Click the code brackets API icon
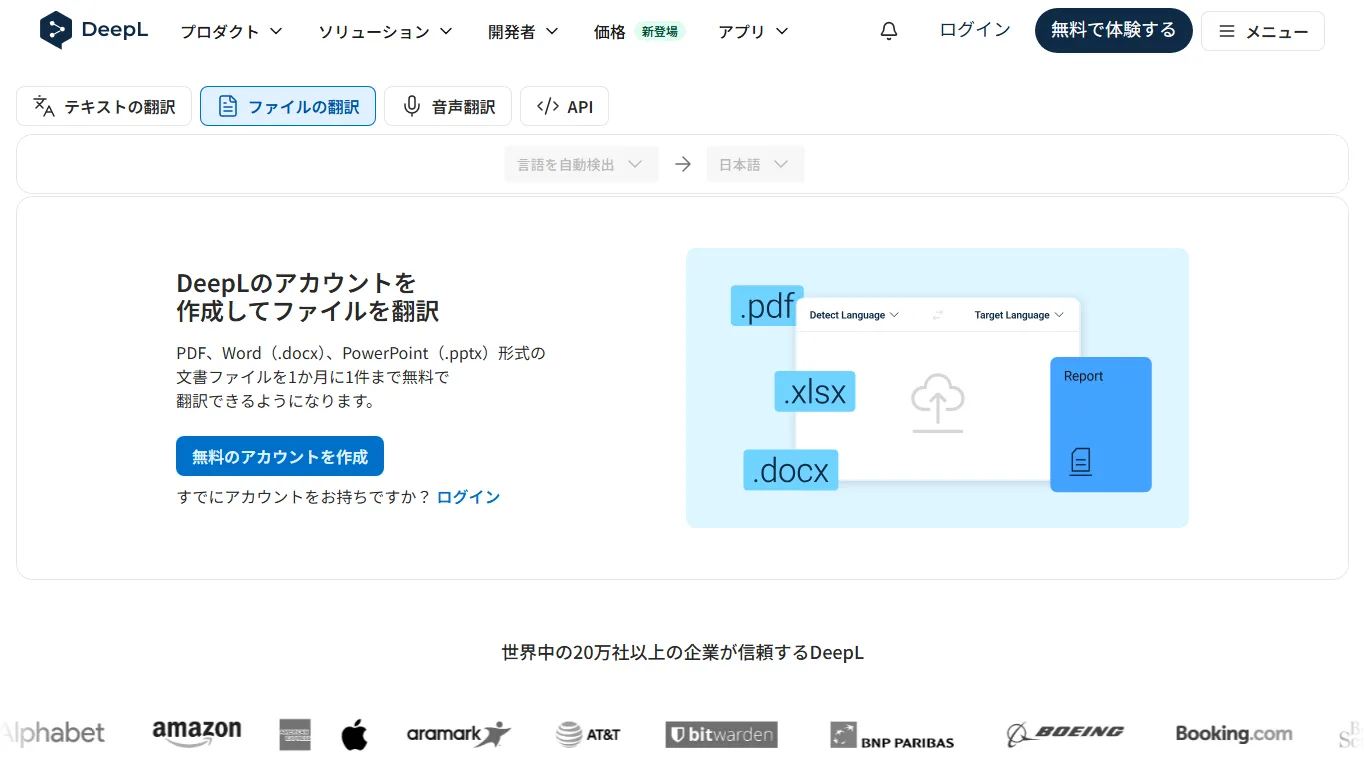1365x768 pixels. 547,106
